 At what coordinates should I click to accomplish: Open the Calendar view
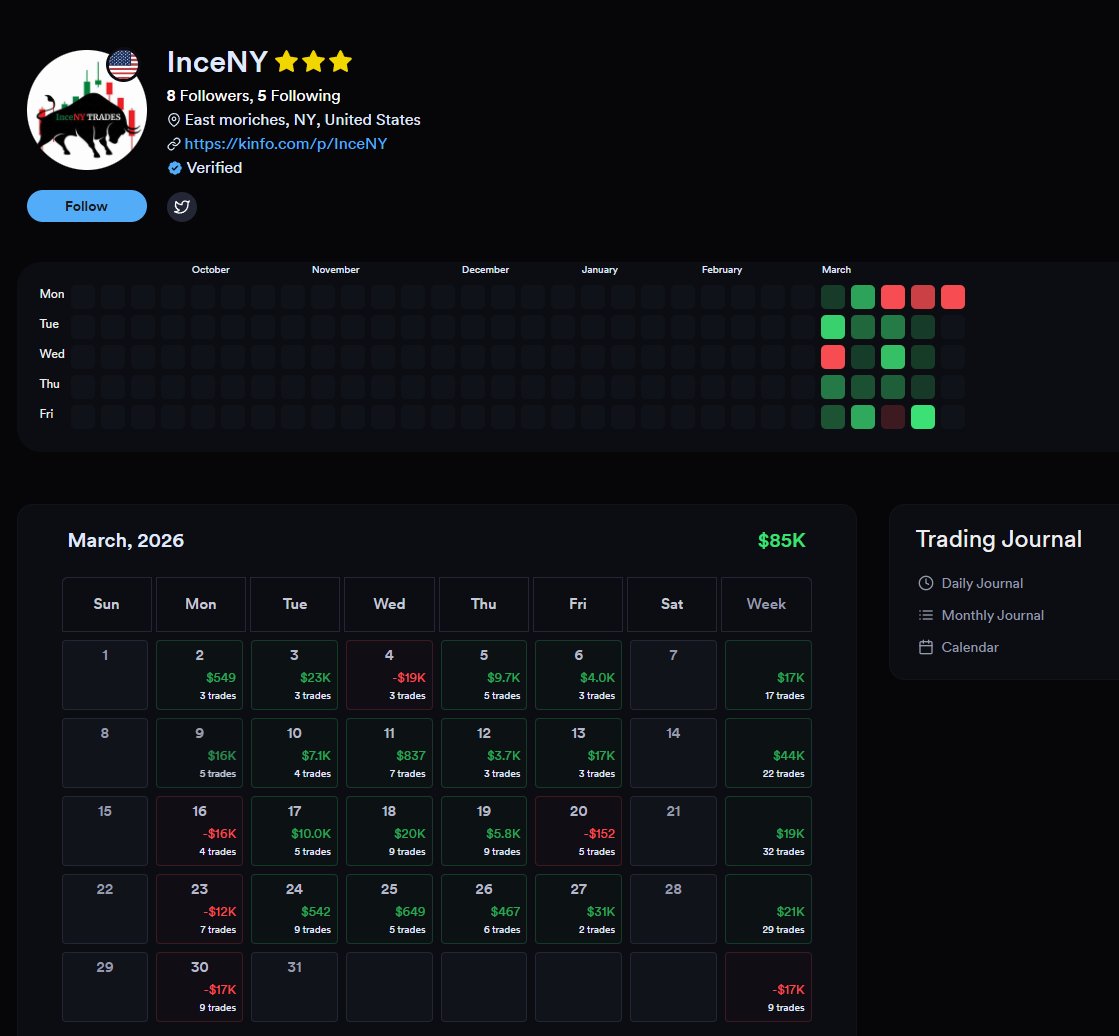[x=970, y=647]
